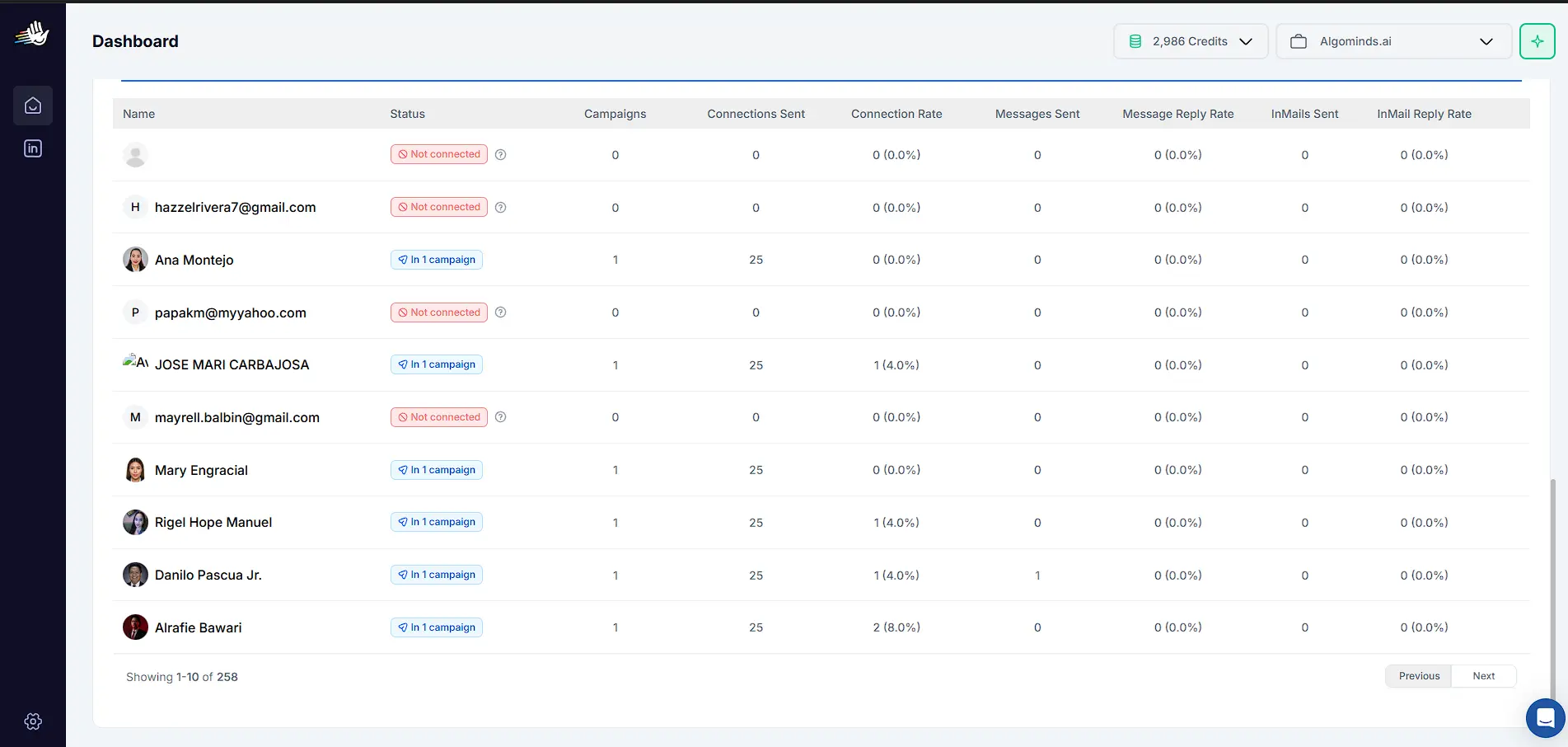Image resolution: width=1568 pixels, height=747 pixels.
Task: Click the Connections Sent column header
Action: click(x=756, y=114)
